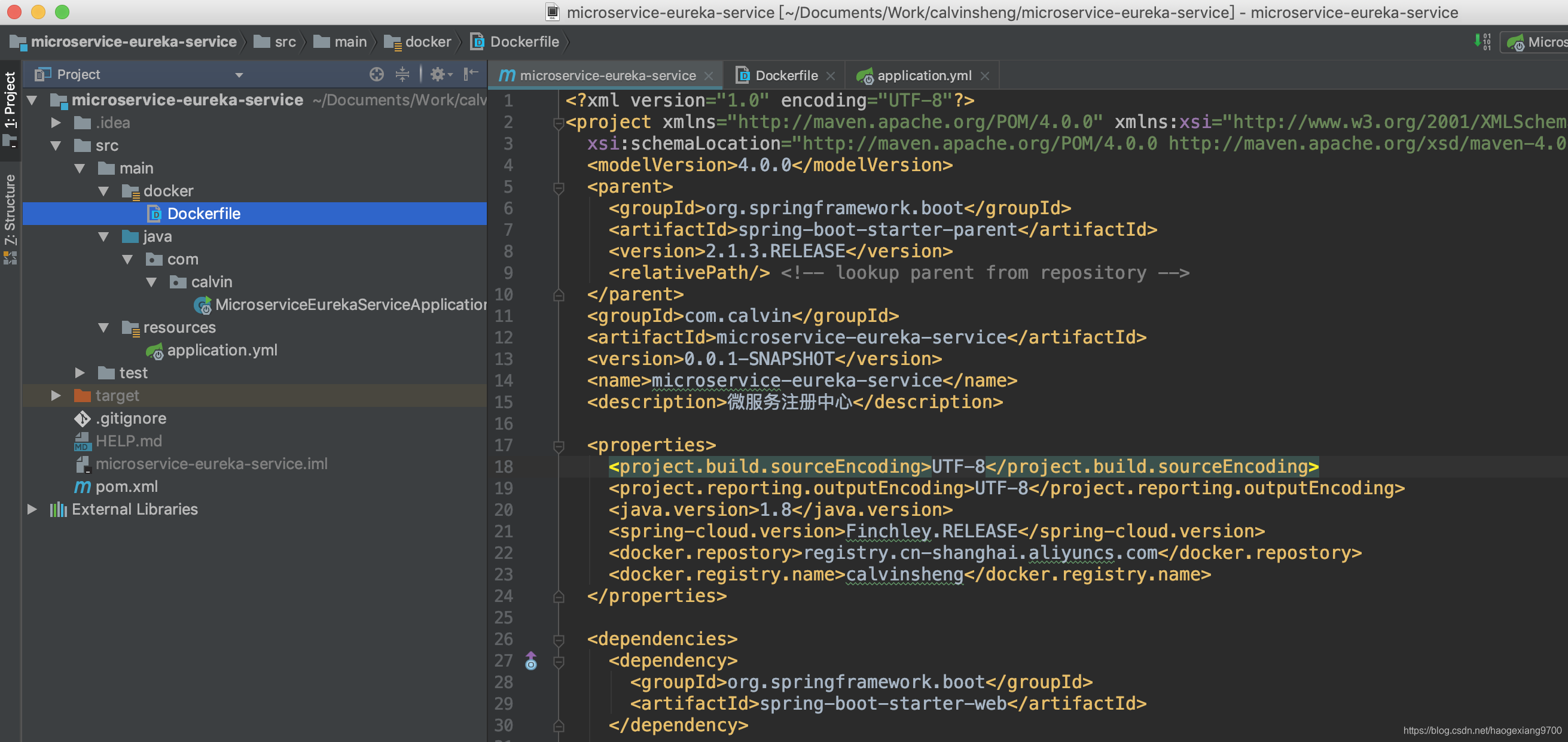Viewport: 1568px width, 742px height.
Task: Click the Dockerfile icon in breadcrumb
Action: 478,41
